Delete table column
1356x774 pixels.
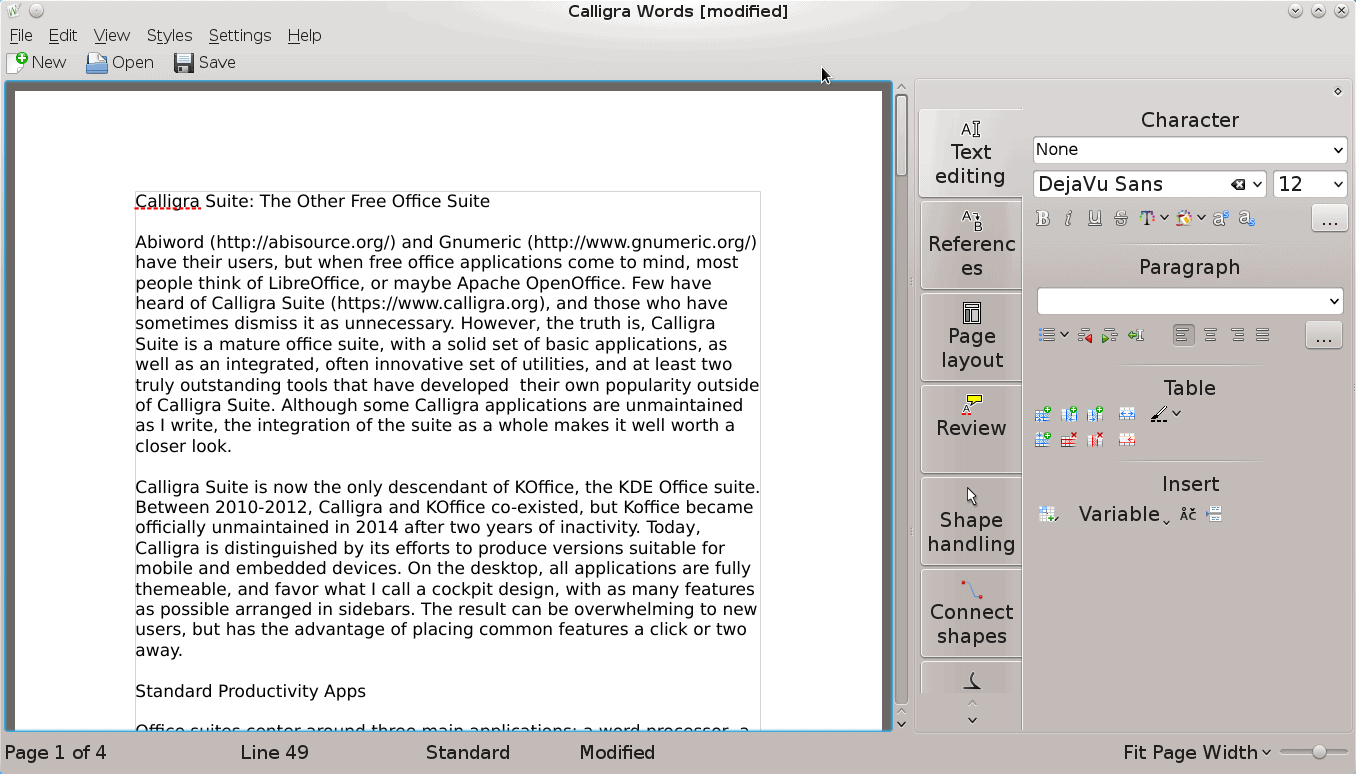[x=1095, y=440]
